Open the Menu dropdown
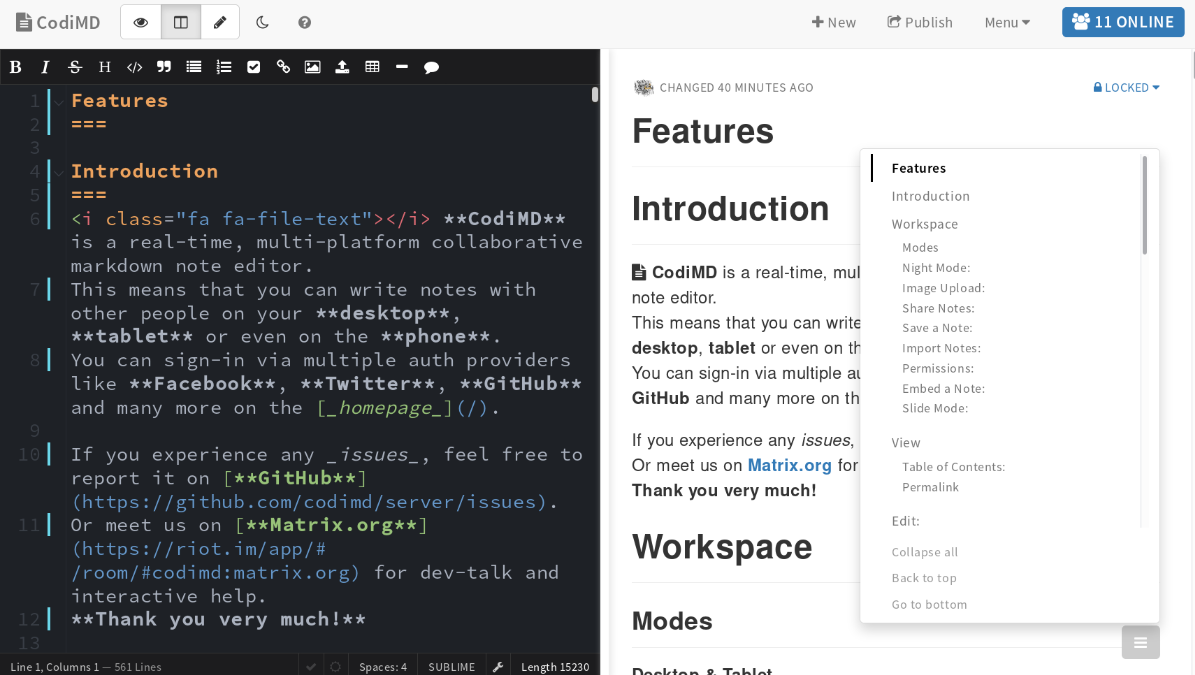The height and width of the screenshot is (675, 1195). pyautogui.click(x=1006, y=21)
